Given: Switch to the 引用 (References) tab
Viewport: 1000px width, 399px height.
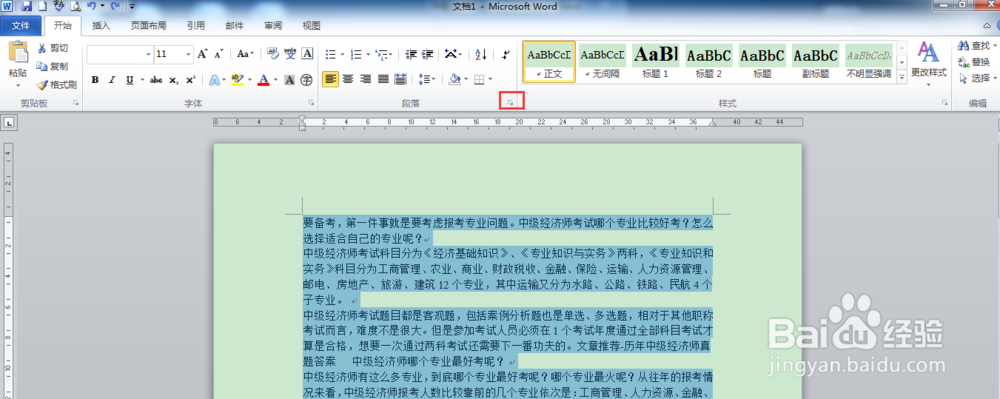Looking at the screenshot, I should coord(196,25).
